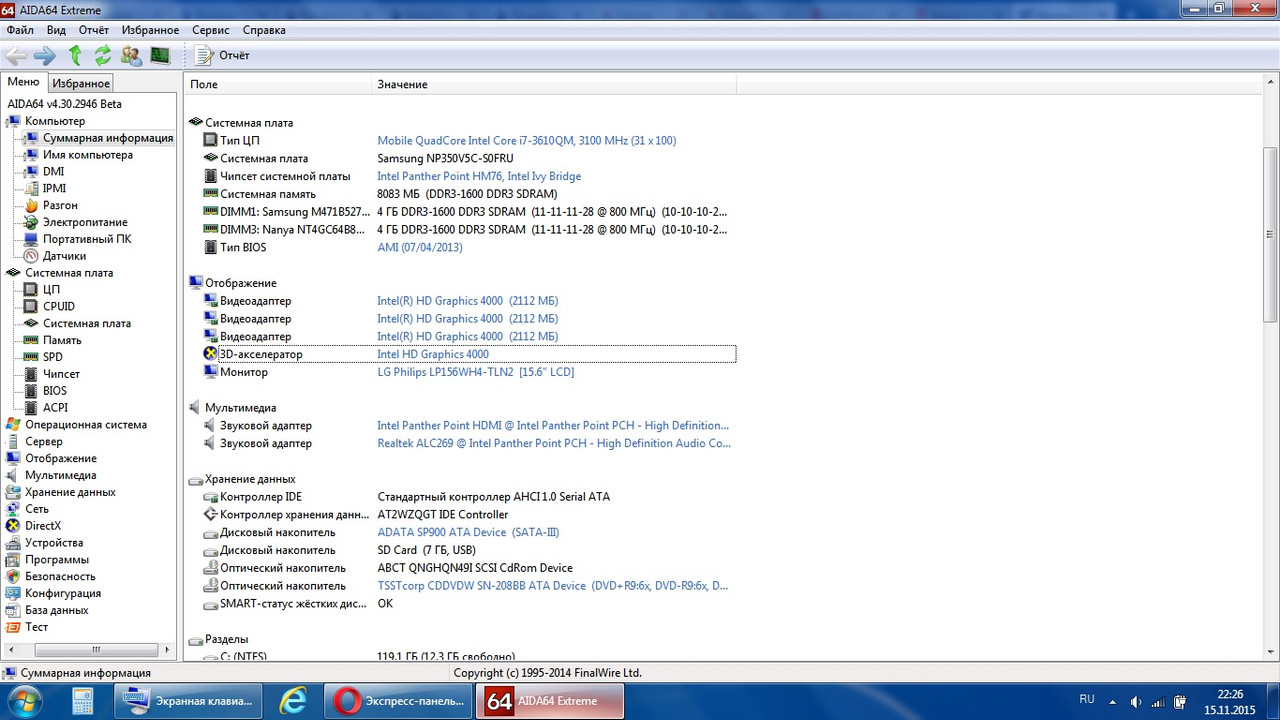Switch to the Избранное tab in left panel
Screen dimensions: 1280x720
pyautogui.click(x=81, y=84)
